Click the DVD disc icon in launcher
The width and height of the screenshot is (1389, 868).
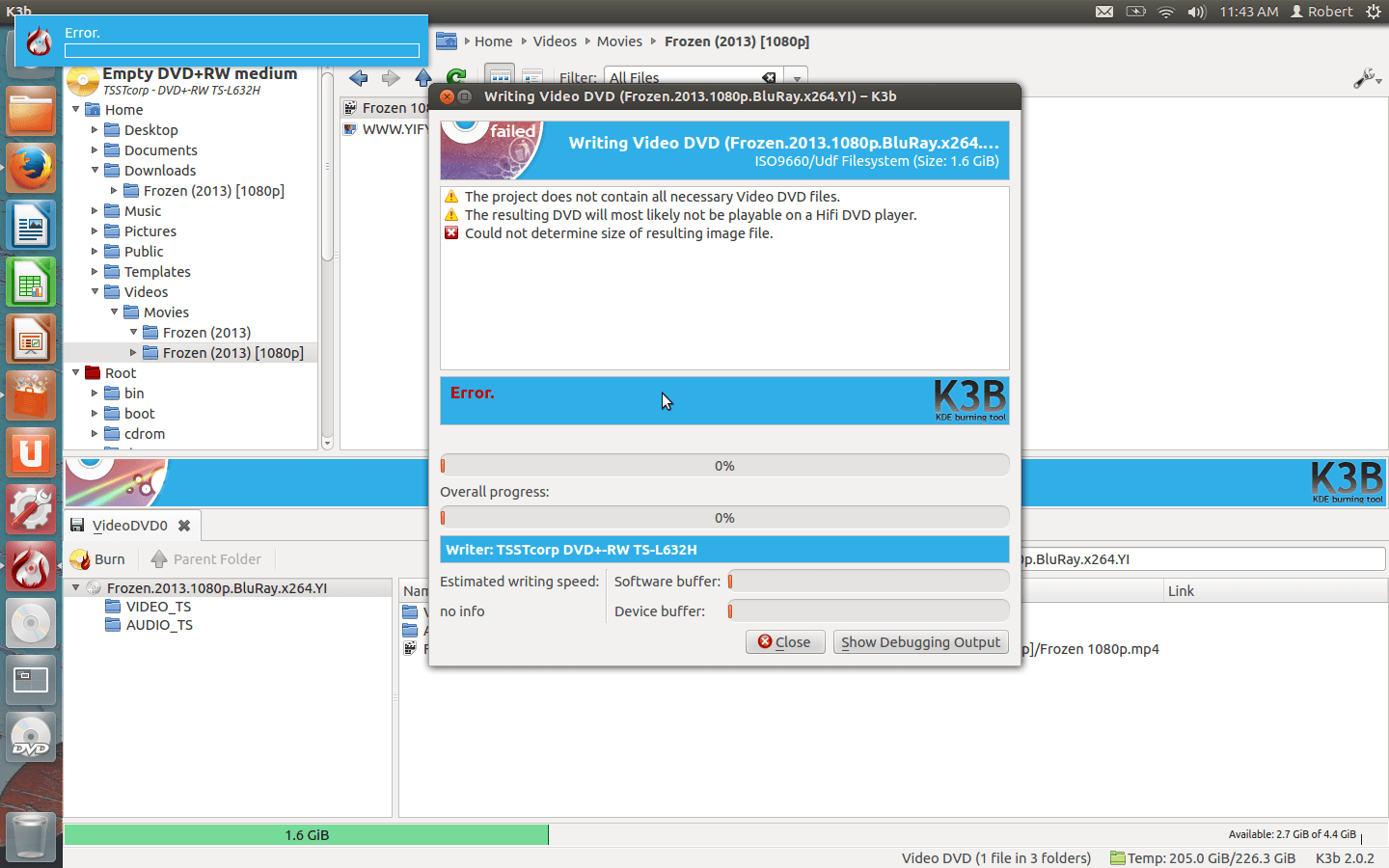[x=31, y=738]
